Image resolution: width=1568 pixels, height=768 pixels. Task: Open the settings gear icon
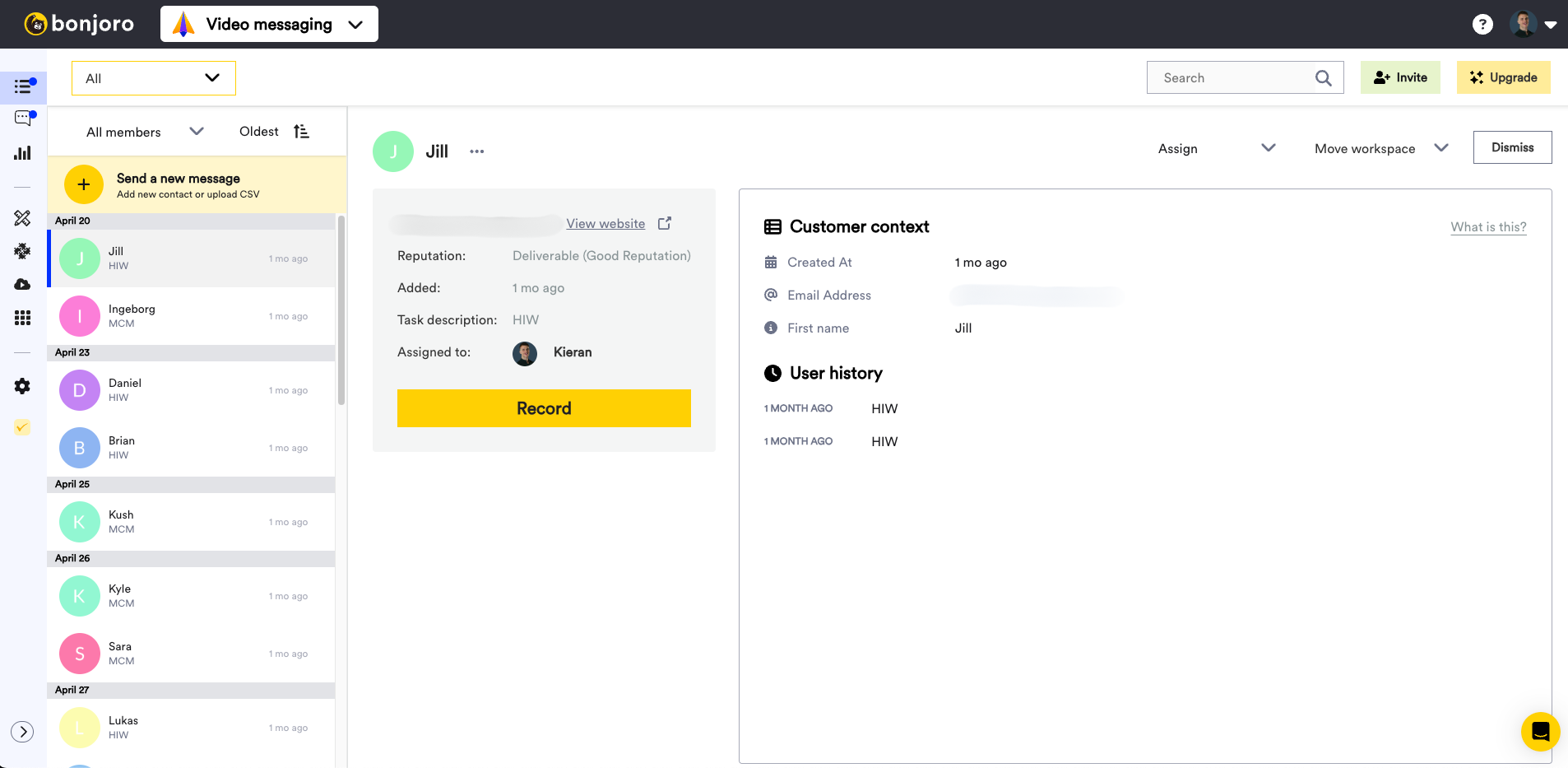23,386
